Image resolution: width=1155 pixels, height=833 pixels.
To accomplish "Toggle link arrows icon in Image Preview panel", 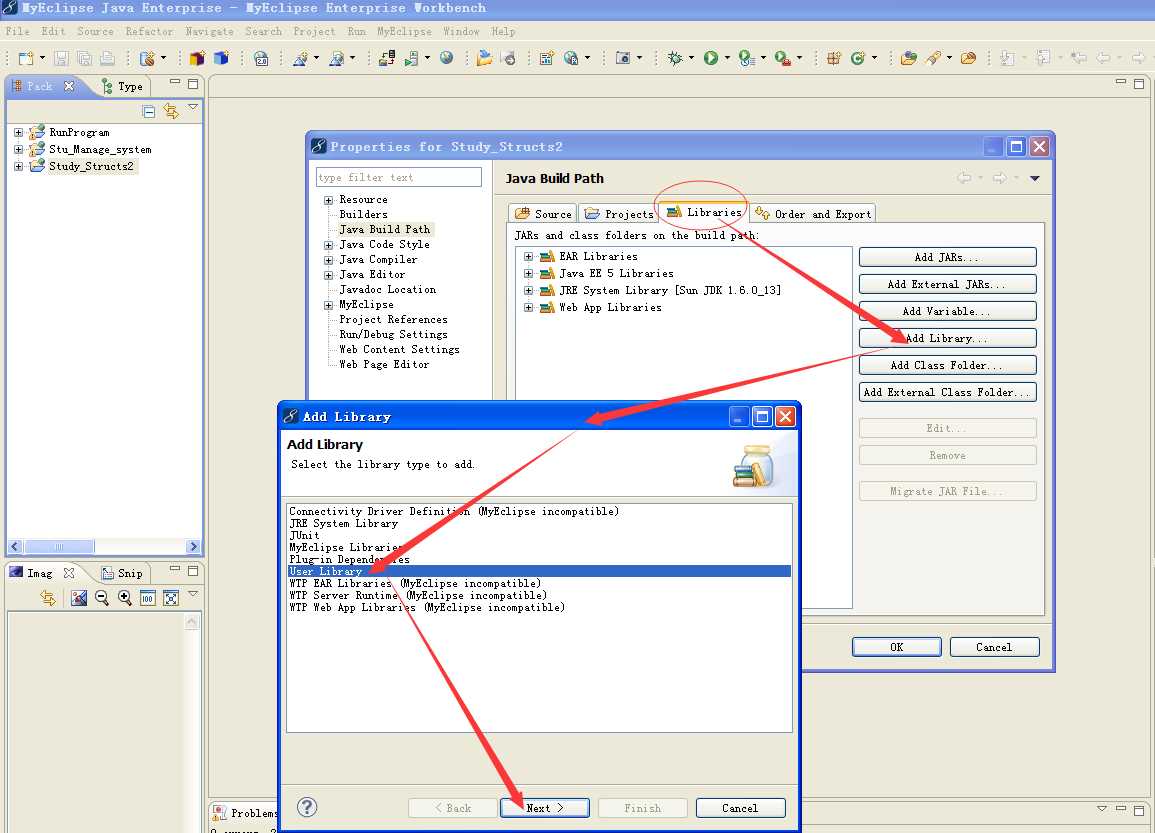I will tap(49, 598).
